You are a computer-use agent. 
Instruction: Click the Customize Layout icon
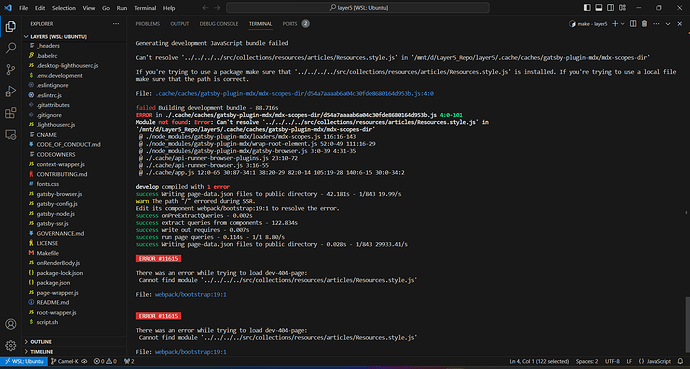[x=621, y=8]
